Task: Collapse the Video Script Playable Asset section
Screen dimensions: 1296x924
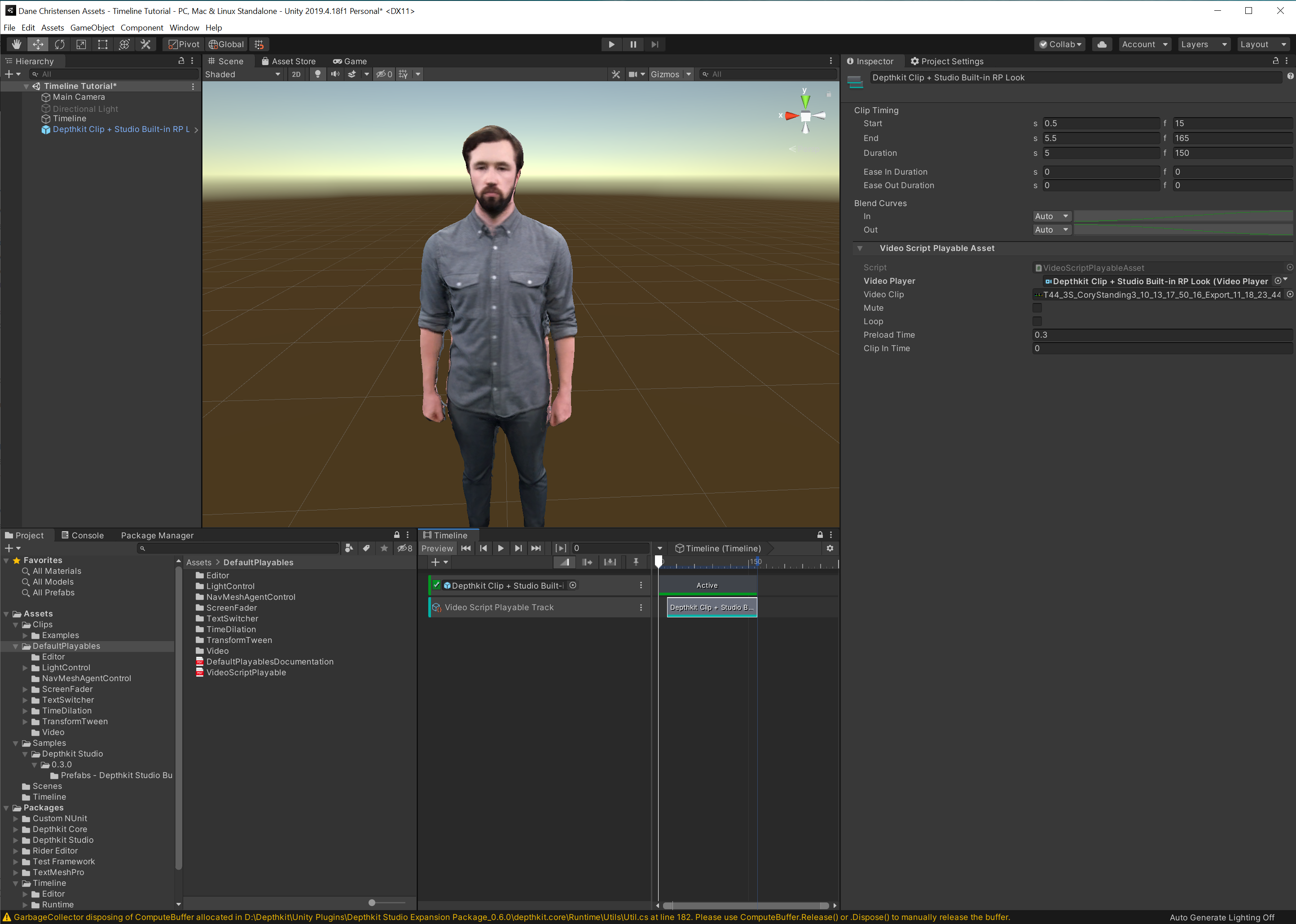Action: click(860, 249)
